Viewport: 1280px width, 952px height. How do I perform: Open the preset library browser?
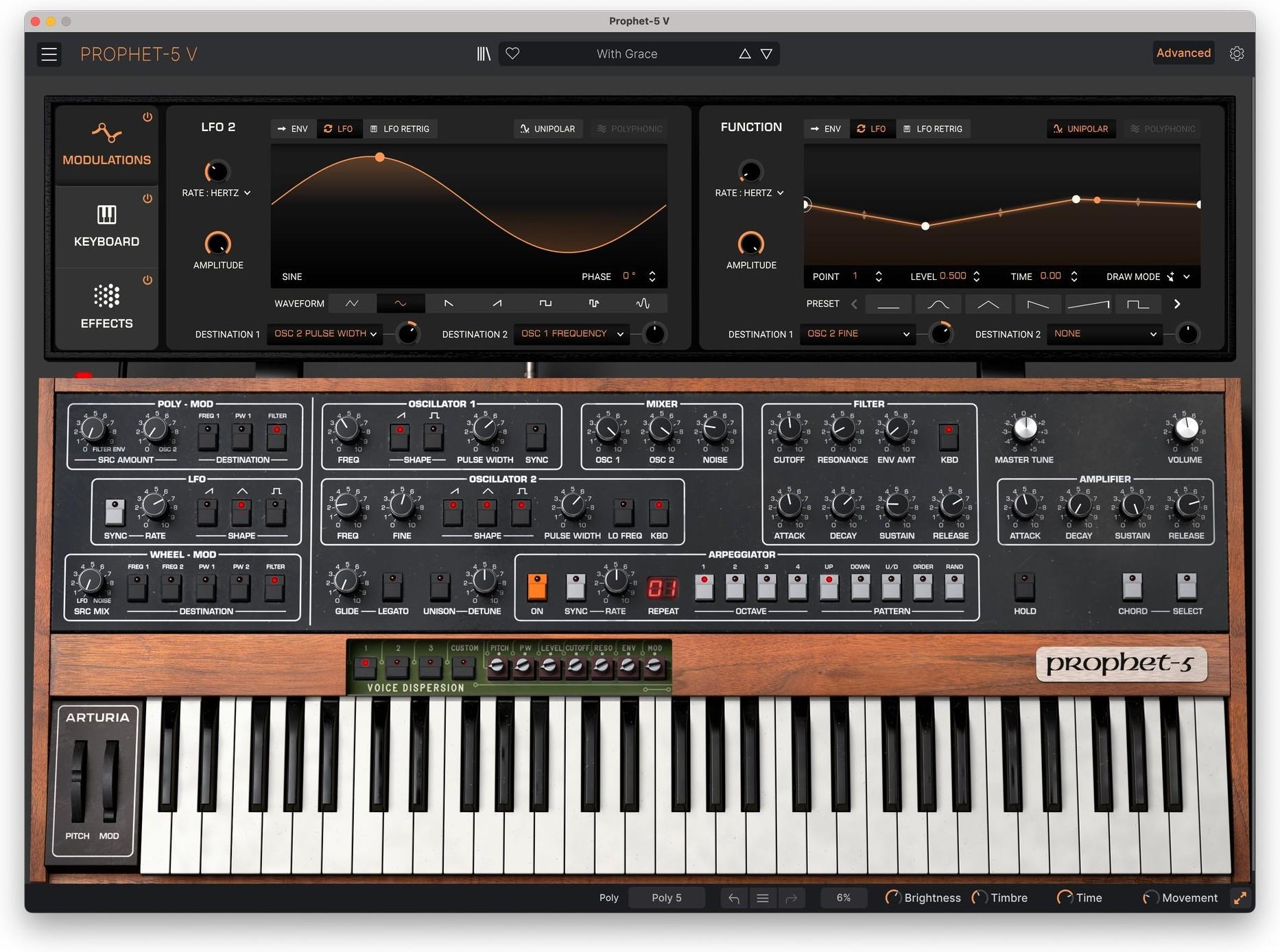(x=484, y=53)
